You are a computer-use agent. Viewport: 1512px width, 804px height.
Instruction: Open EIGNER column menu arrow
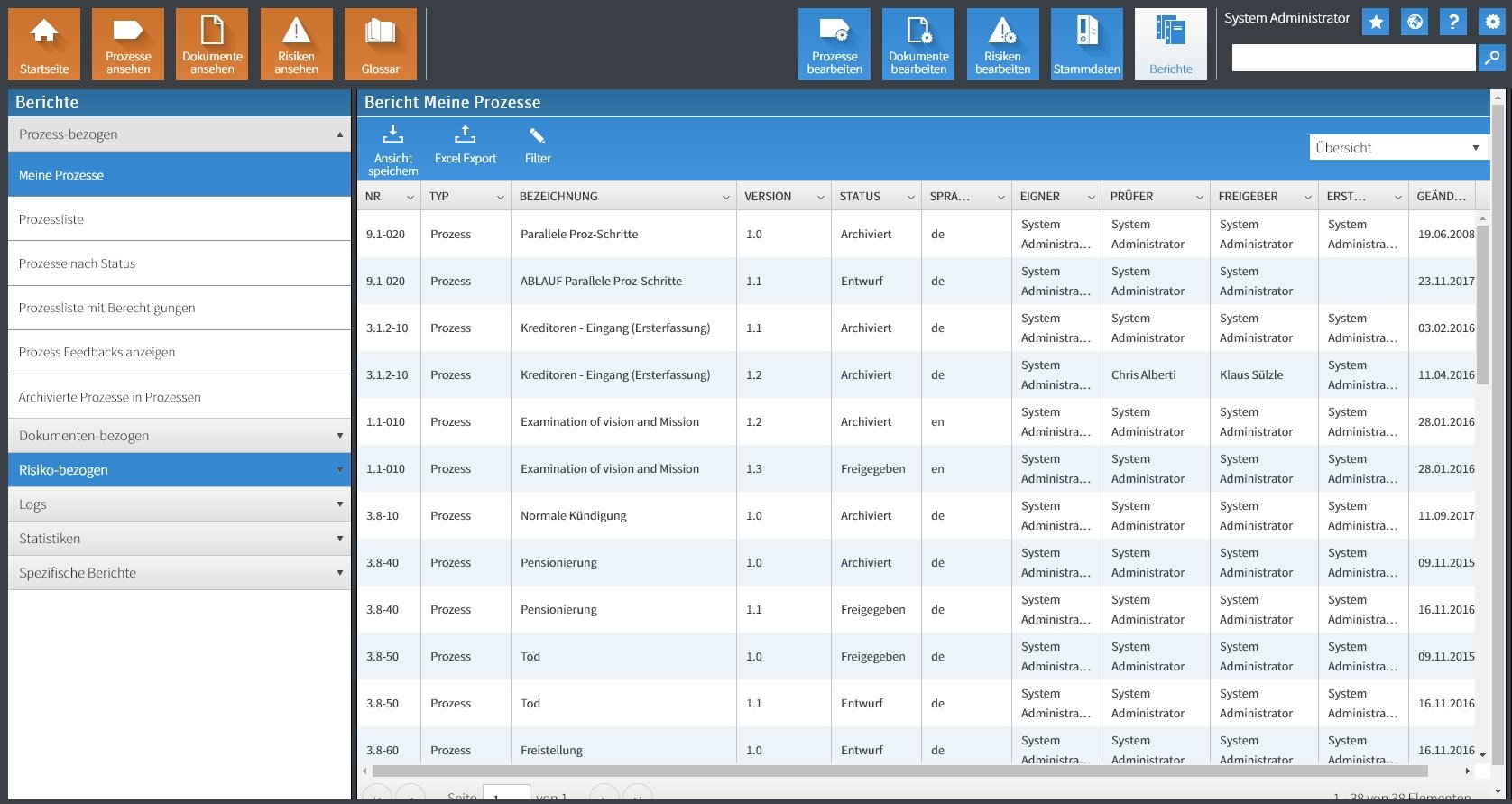[x=1092, y=197]
